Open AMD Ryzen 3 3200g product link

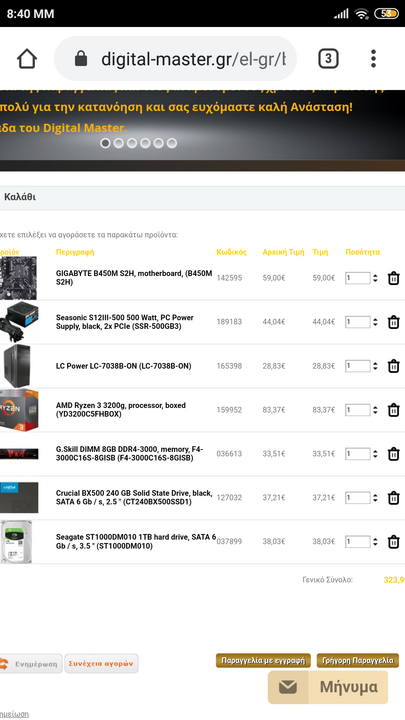[121, 410]
